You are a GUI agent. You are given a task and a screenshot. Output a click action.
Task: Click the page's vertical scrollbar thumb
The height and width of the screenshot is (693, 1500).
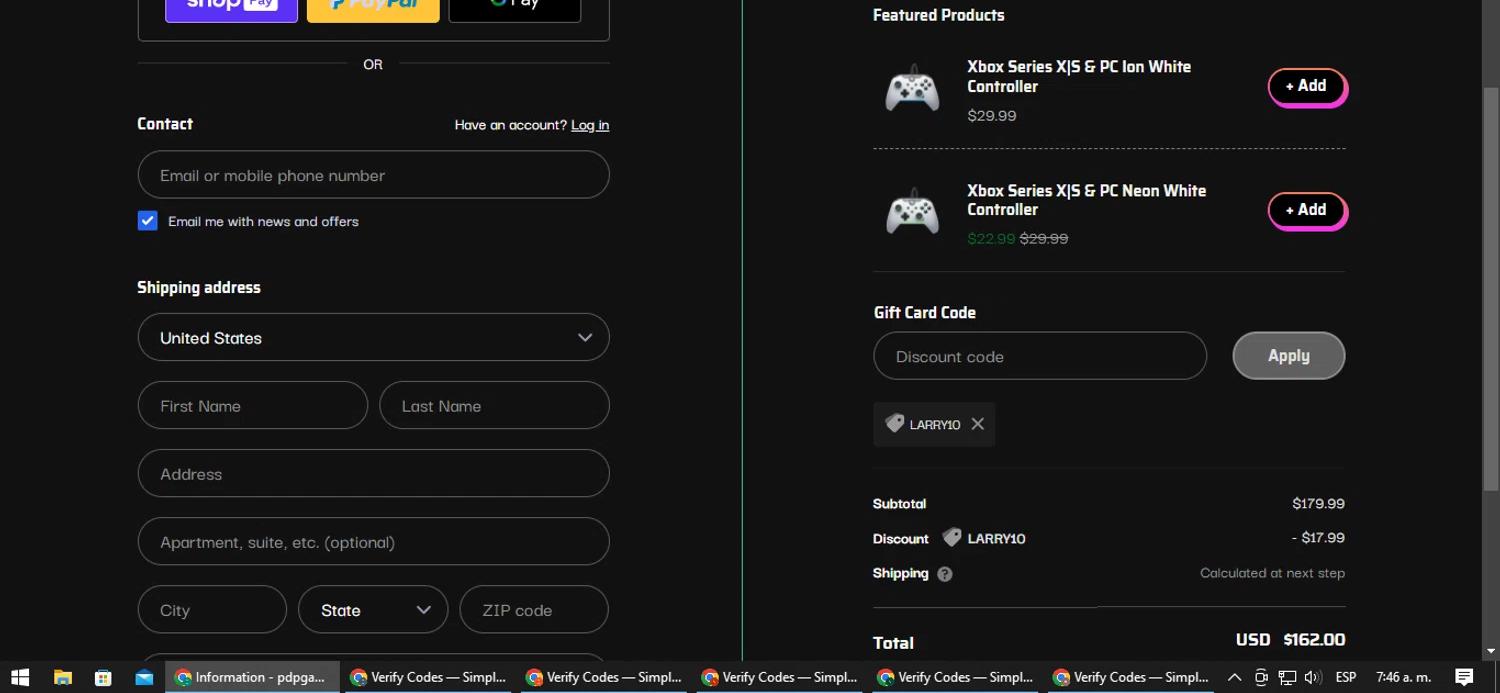tap(1491, 290)
